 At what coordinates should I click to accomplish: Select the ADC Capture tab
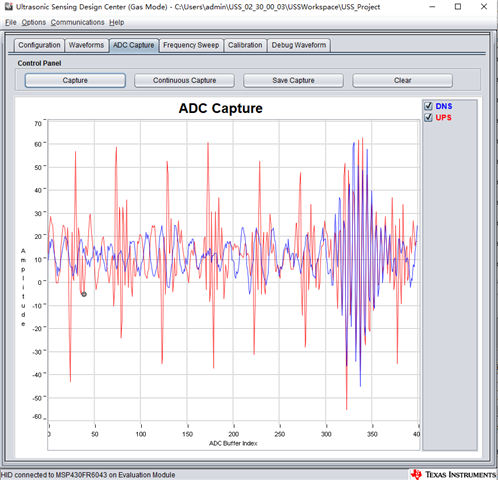(134, 45)
